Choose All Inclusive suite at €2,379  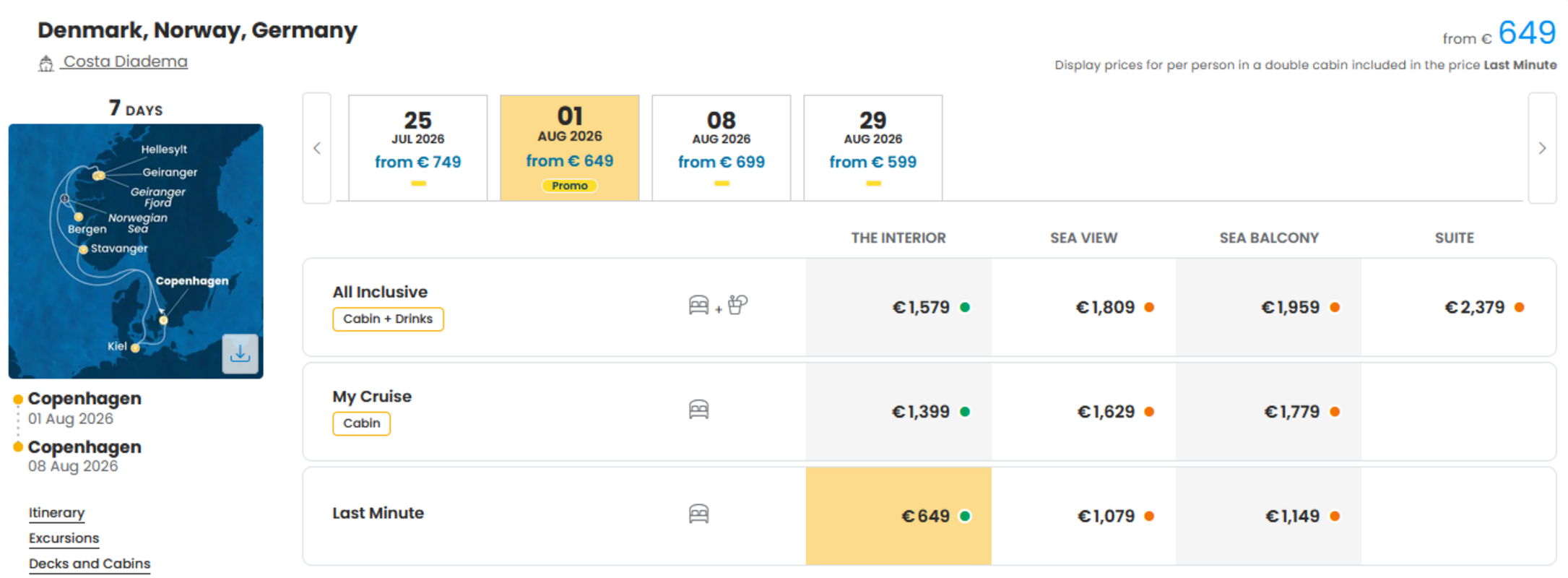coord(1458,307)
